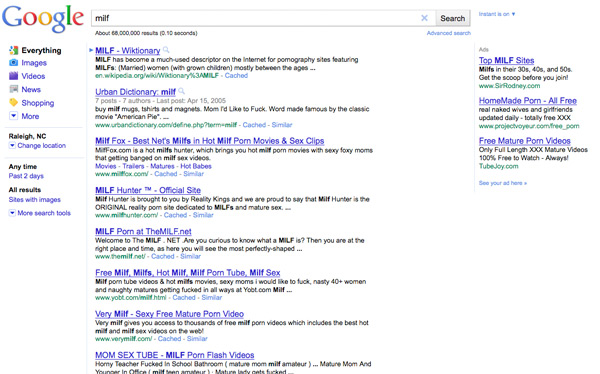The width and height of the screenshot is (600, 374).
Task: Open the Wiktionary result title link
Action: [x=127, y=51]
